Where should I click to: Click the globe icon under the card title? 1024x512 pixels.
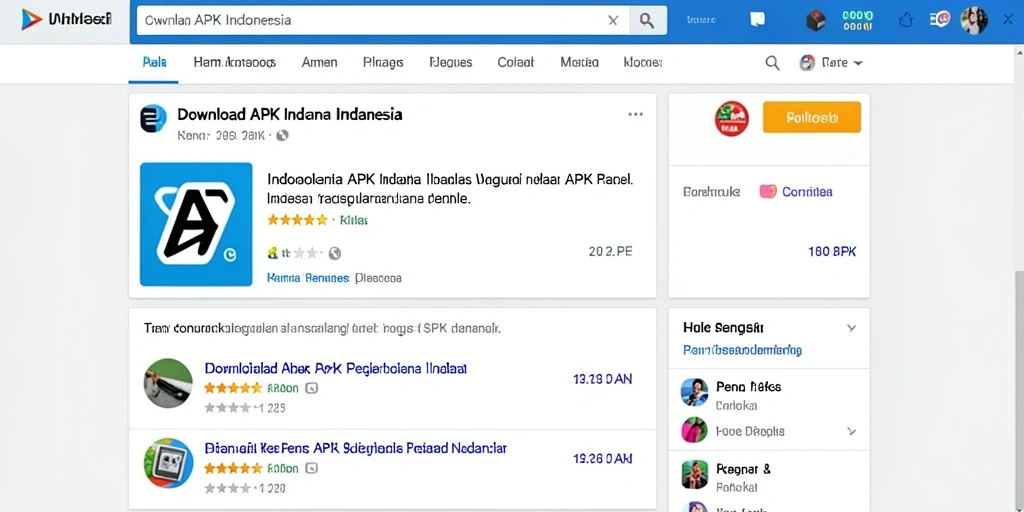click(282, 136)
